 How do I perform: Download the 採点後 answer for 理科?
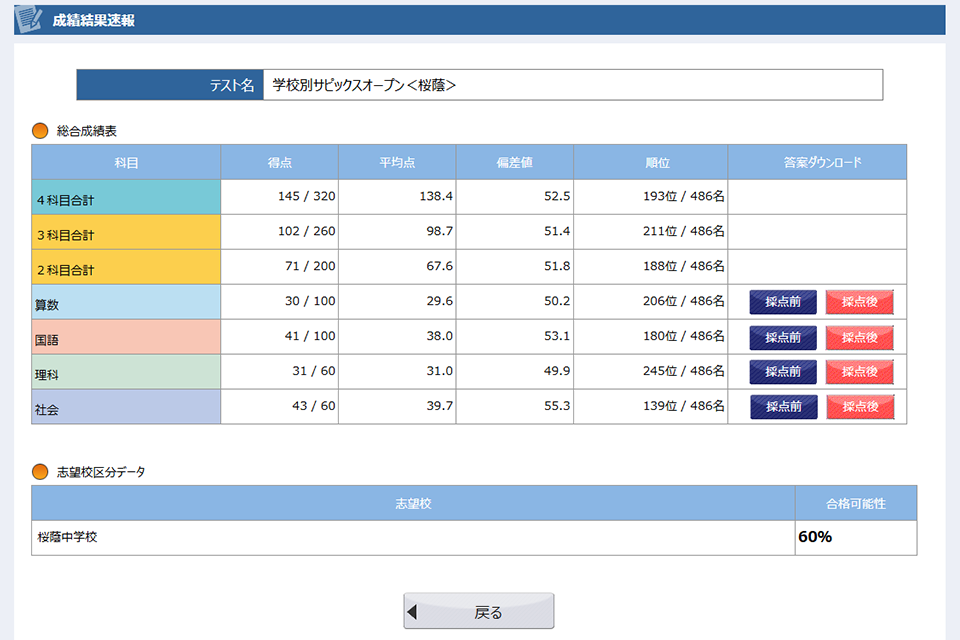[858, 372]
